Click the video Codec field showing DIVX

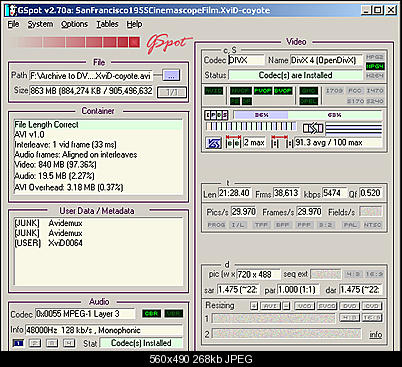(246, 60)
